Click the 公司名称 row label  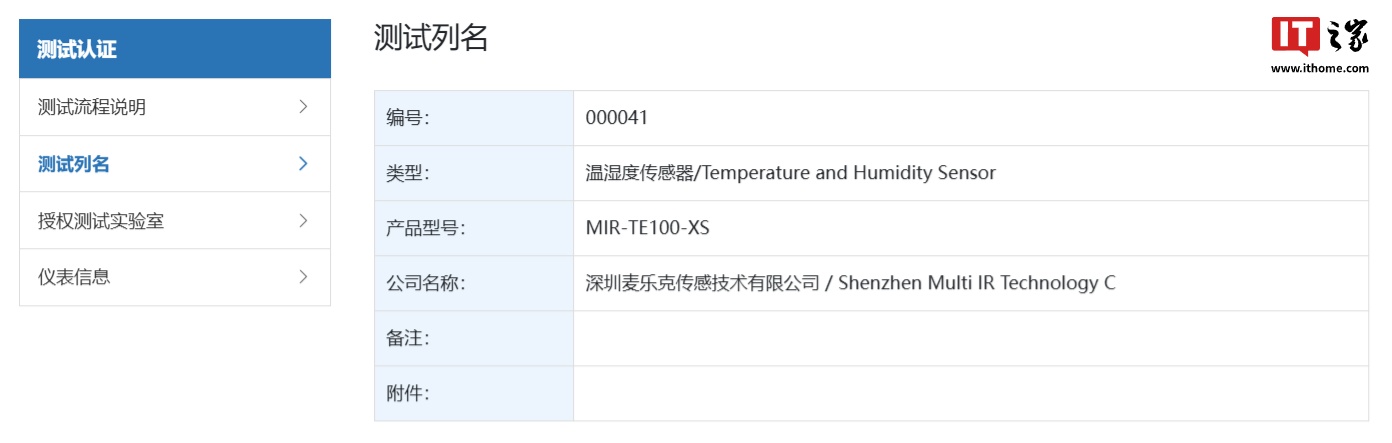(x=426, y=283)
